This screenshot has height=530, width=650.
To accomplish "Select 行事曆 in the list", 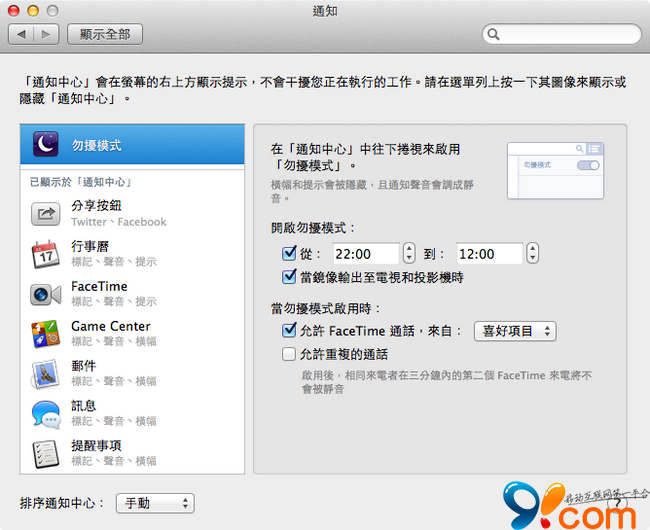I will point(132,254).
